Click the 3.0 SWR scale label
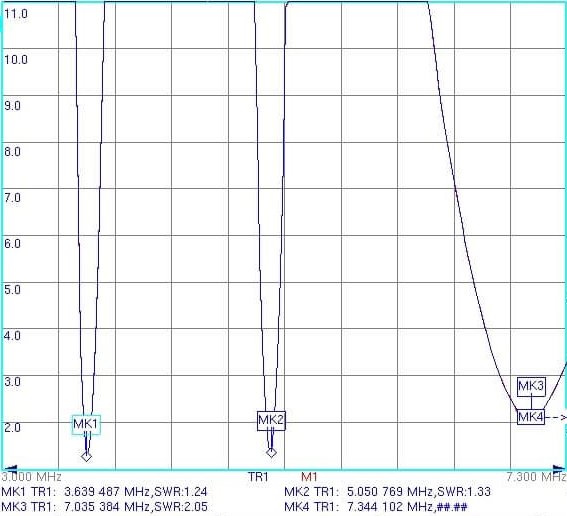The image size is (567, 516). tap(12, 382)
